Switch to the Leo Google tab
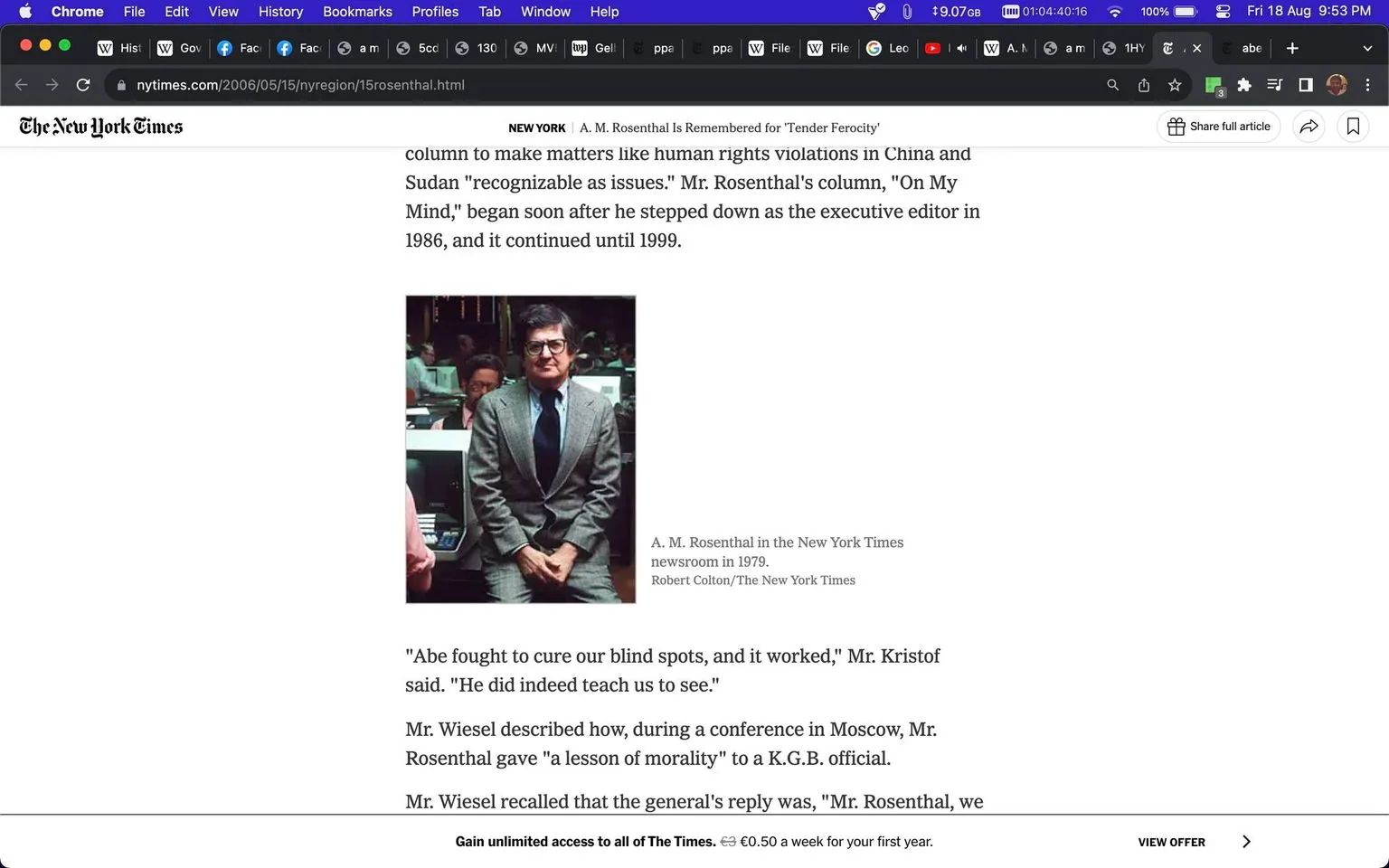 click(887, 48)
